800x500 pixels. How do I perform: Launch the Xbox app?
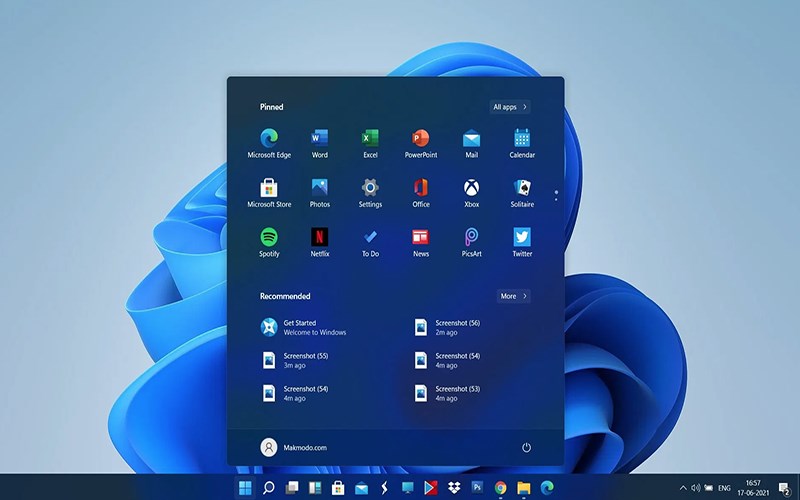tap(471, 193)
